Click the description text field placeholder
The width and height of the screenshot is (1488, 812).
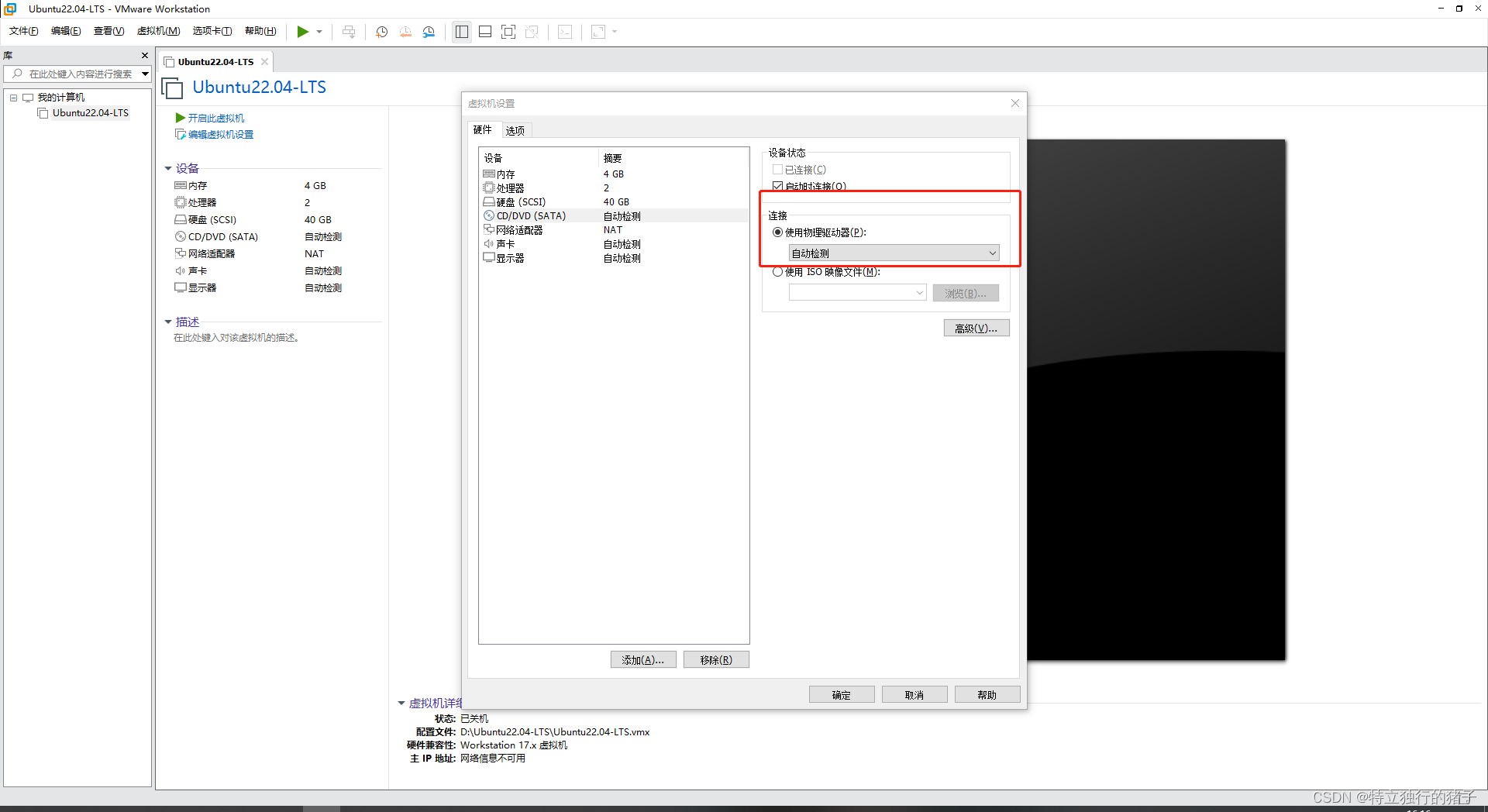[236, 338]
